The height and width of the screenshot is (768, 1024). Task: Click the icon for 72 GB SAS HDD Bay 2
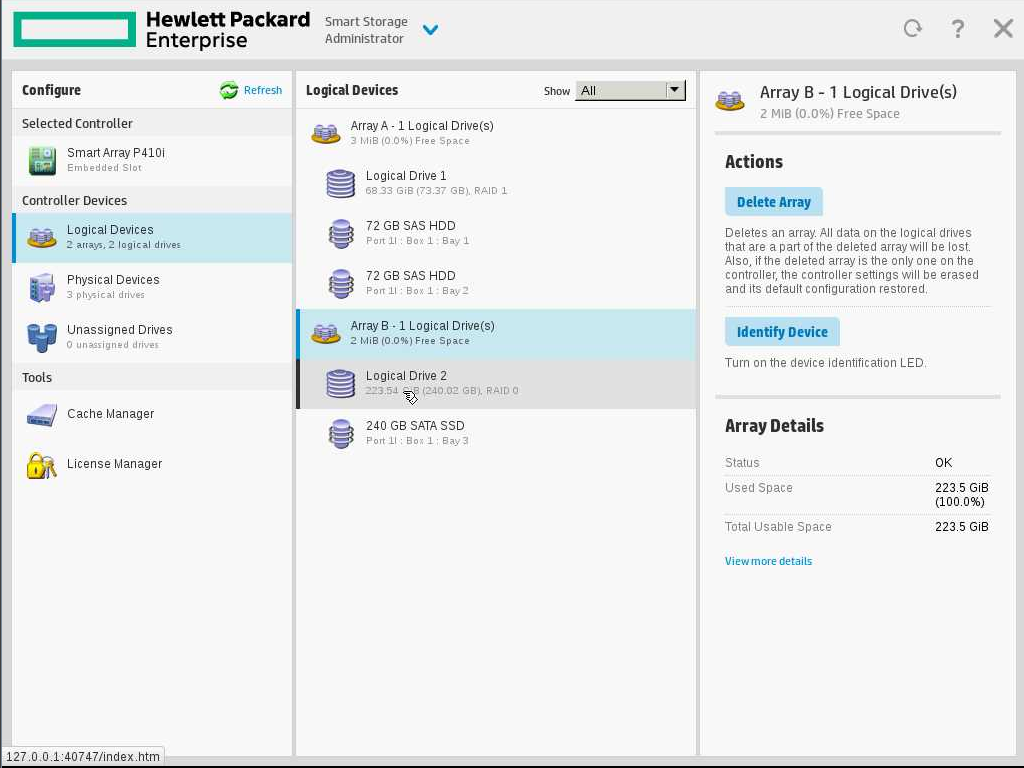[x=340, y=284]
